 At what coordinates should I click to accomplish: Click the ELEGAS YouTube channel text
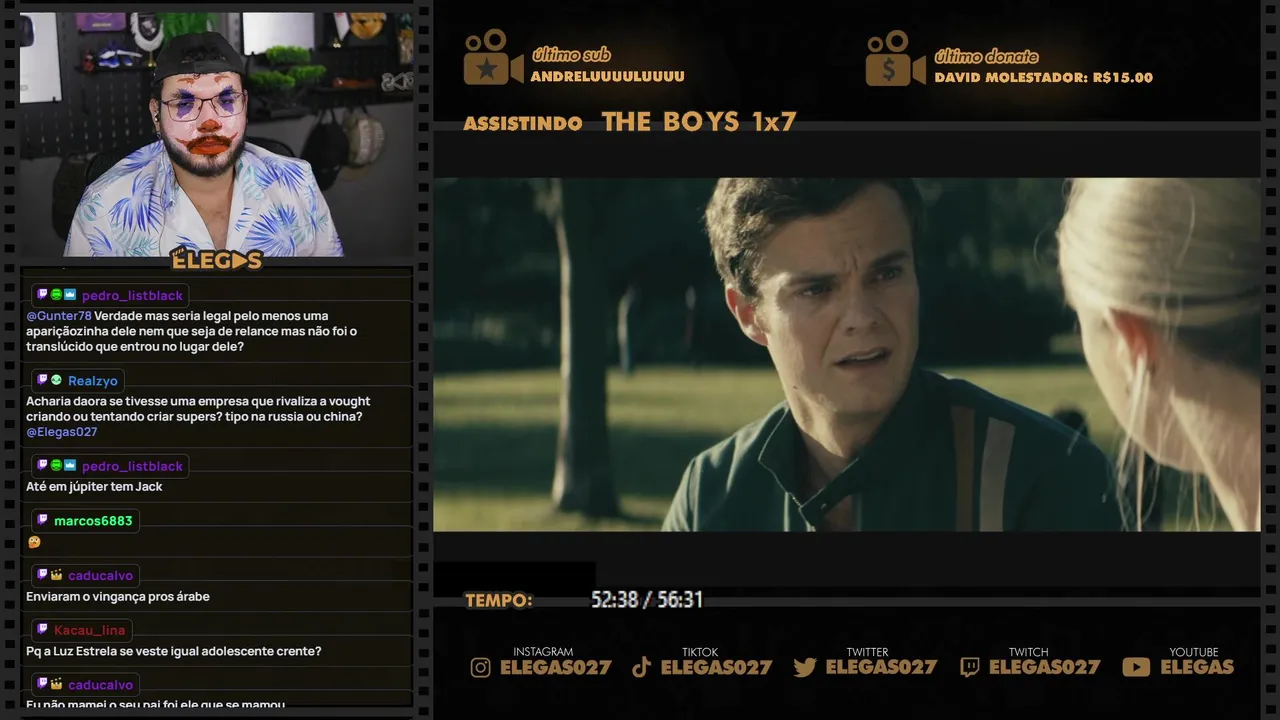[1197, 668]
